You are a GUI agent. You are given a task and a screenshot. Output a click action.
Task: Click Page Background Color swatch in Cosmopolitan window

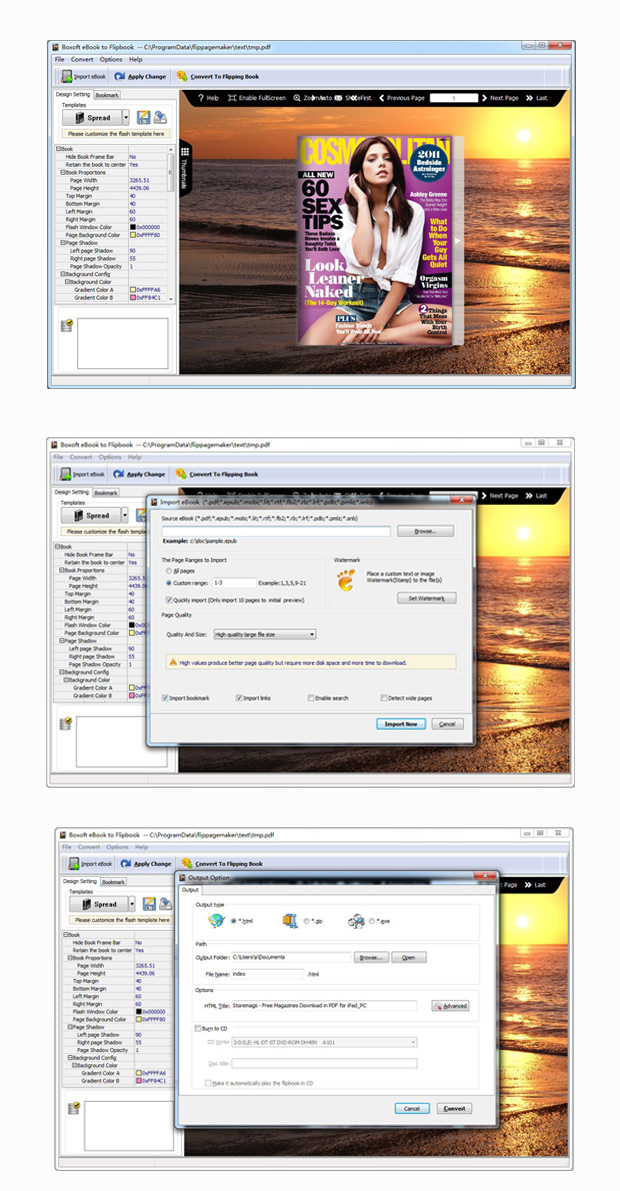click(132, 235)
